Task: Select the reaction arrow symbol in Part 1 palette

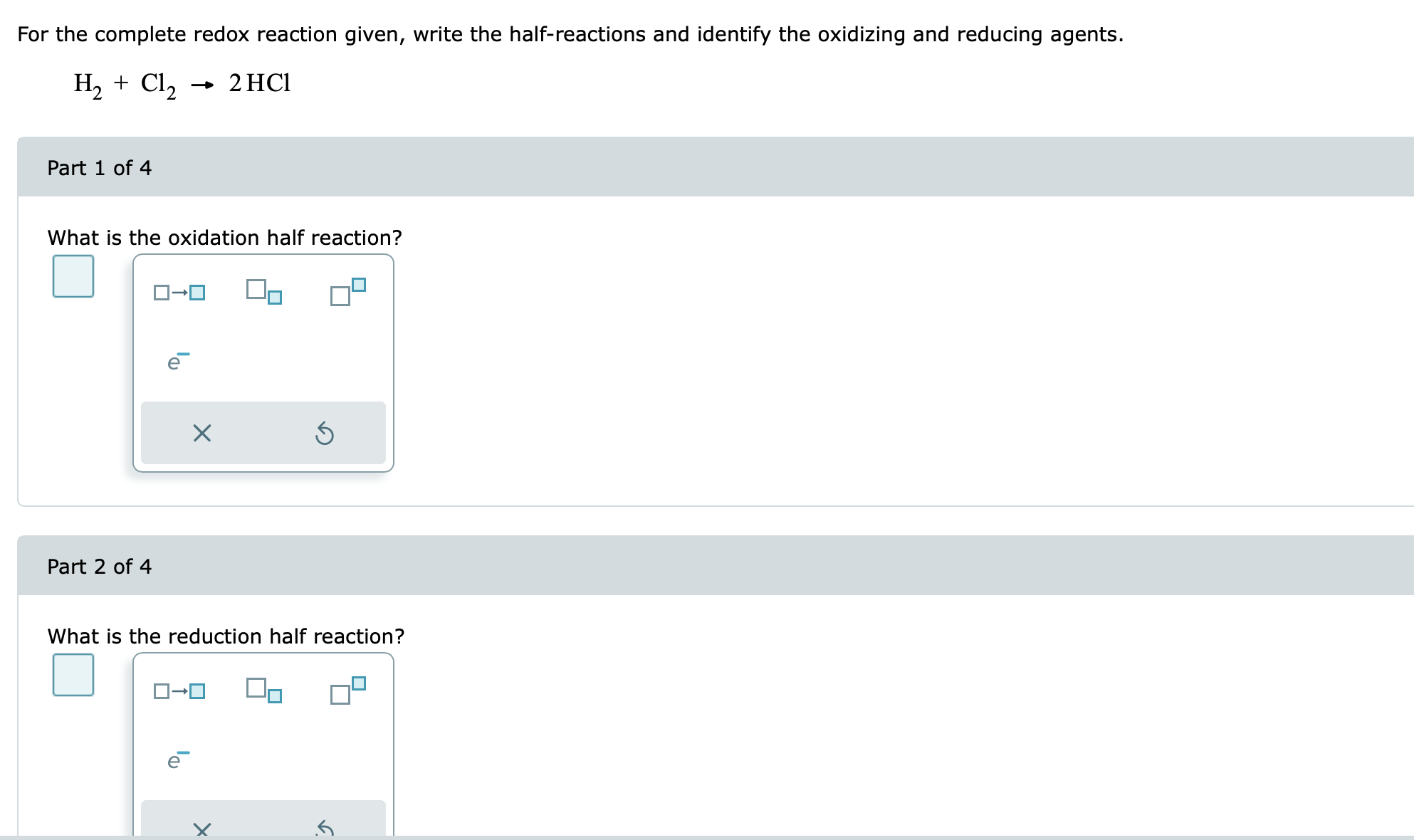Action: [180, 290]
